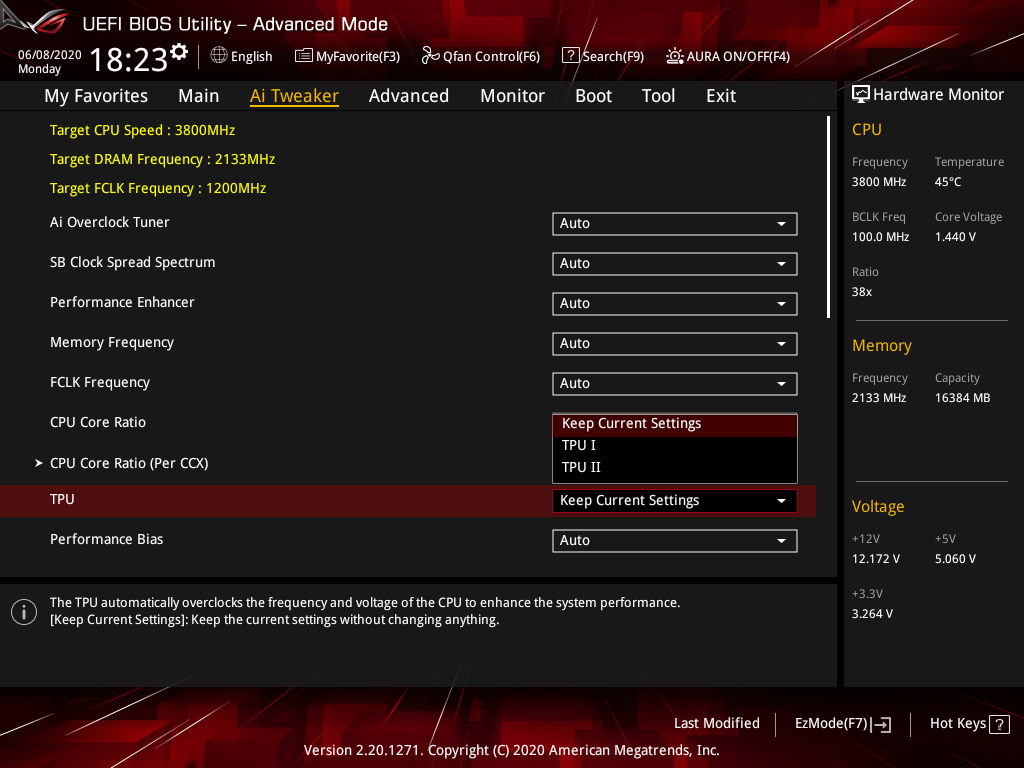Select TPU I option from list

pos(675,445)
